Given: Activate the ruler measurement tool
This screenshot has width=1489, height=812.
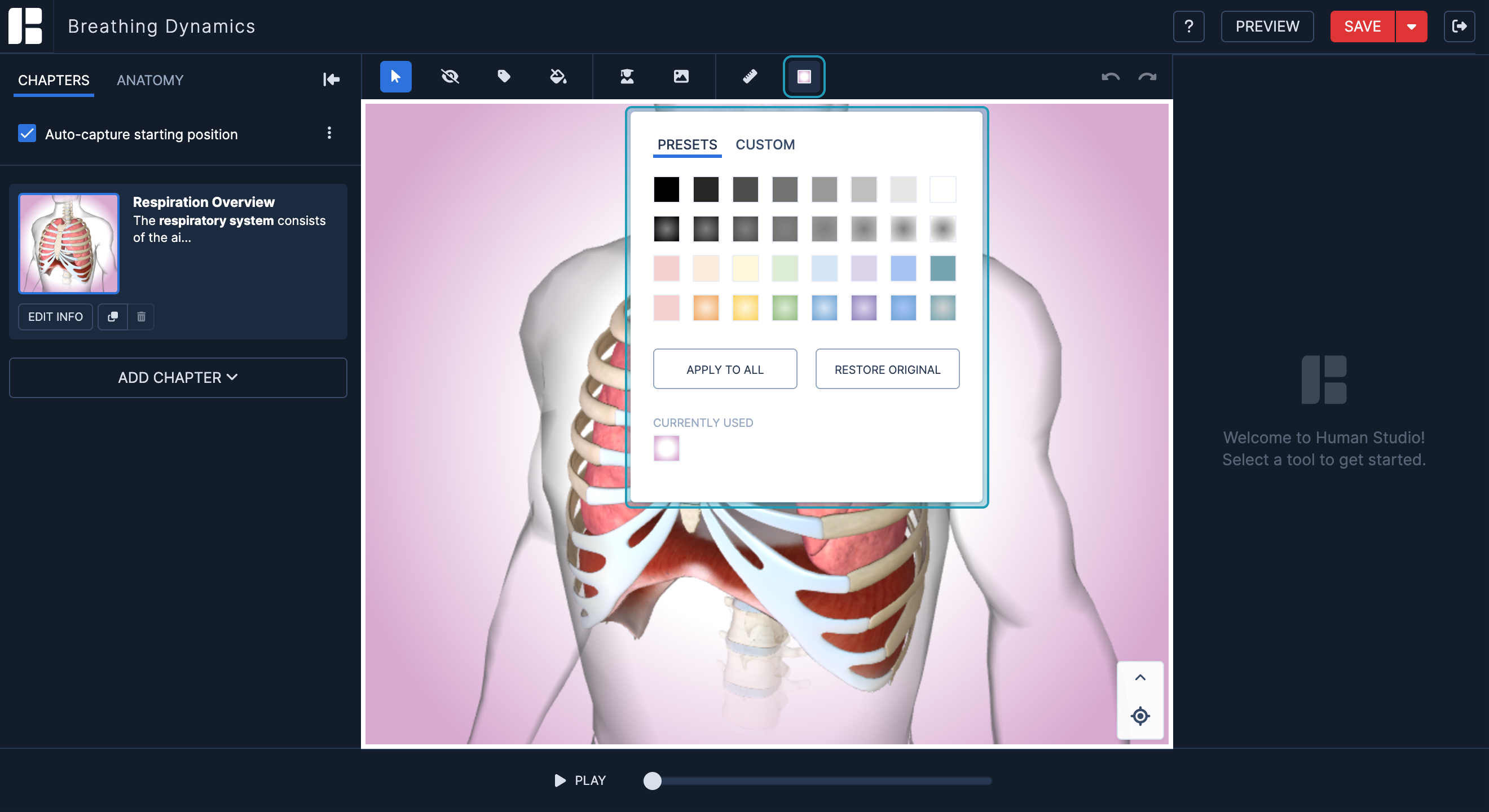Looking at the screenshot, I should coord(750,76).
